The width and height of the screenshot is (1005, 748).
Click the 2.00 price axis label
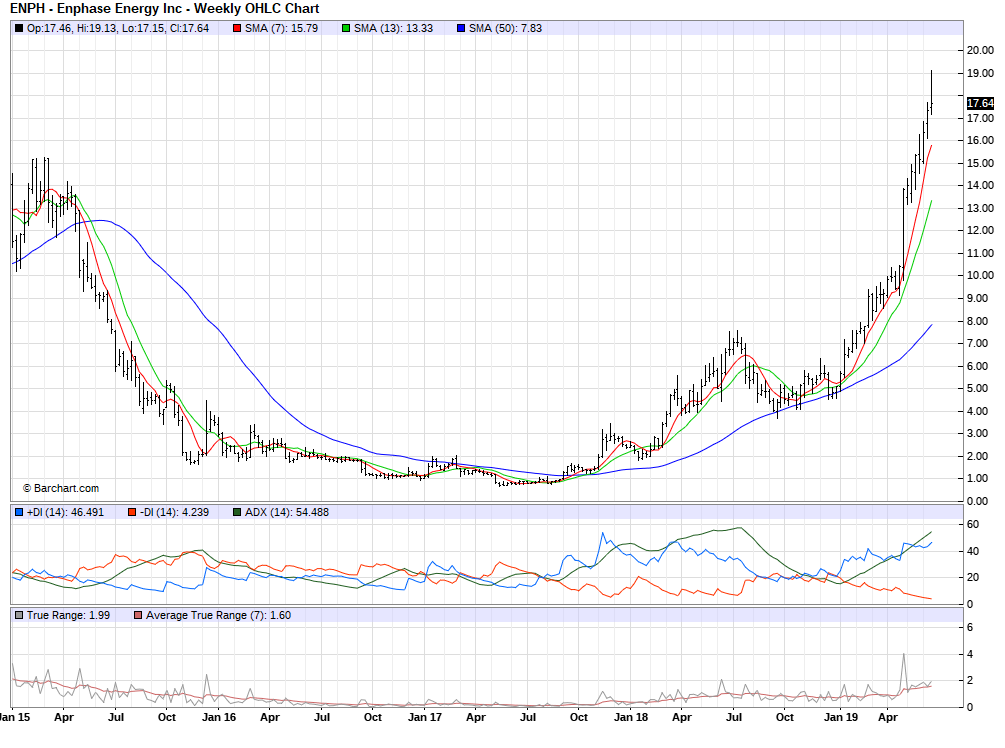(x=977, y=456)
